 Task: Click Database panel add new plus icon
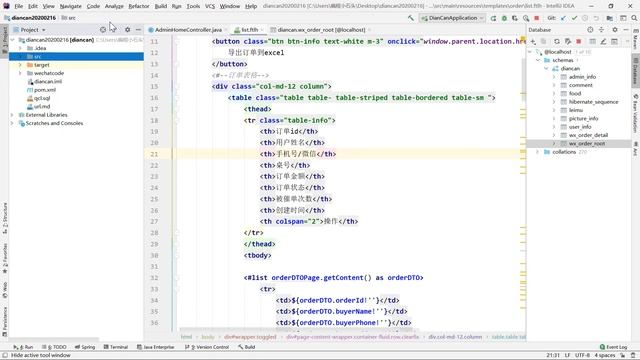click(x=533, y=41)
